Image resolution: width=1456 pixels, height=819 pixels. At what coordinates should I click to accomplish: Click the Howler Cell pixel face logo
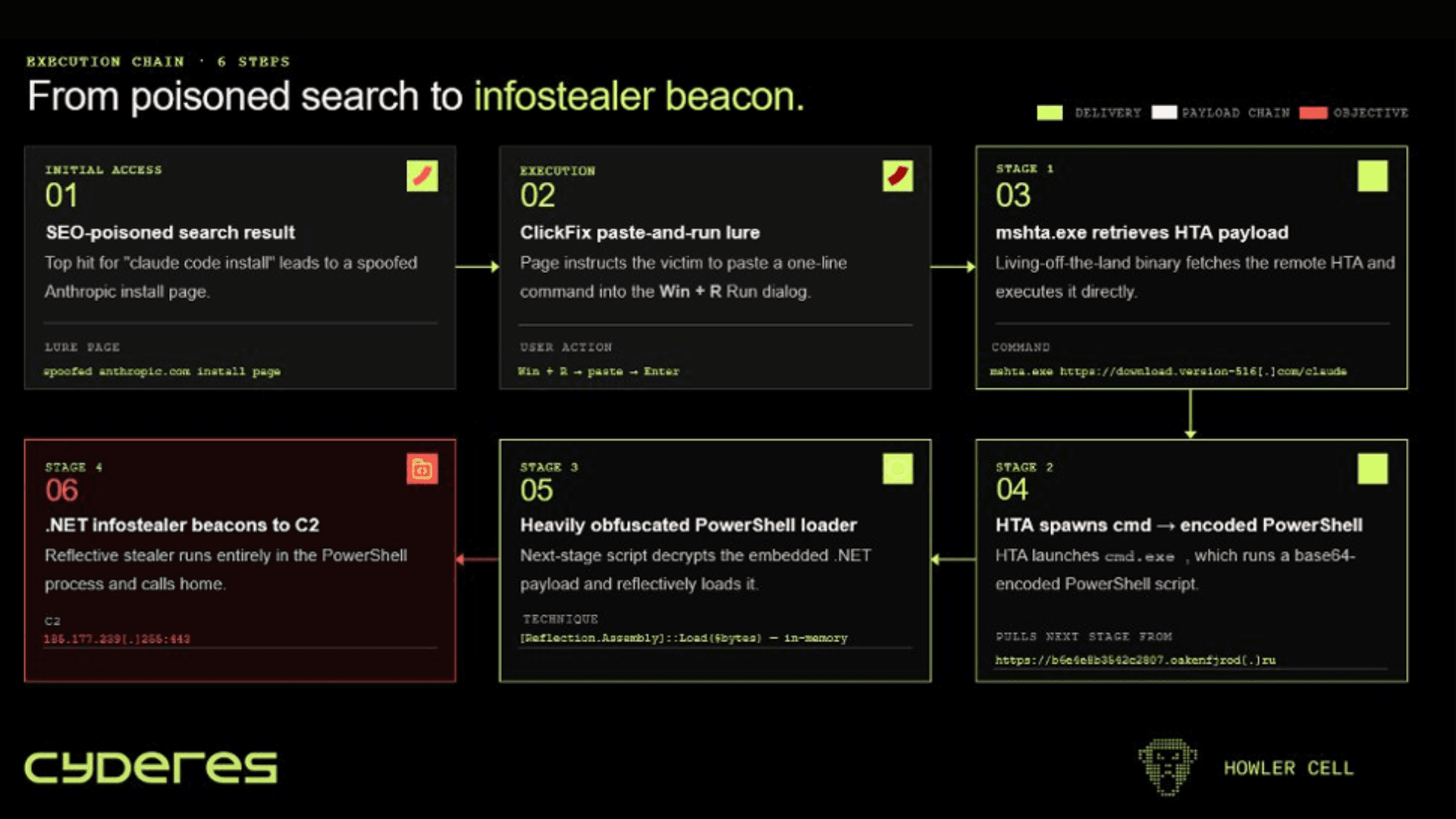tap(1168, 767)
